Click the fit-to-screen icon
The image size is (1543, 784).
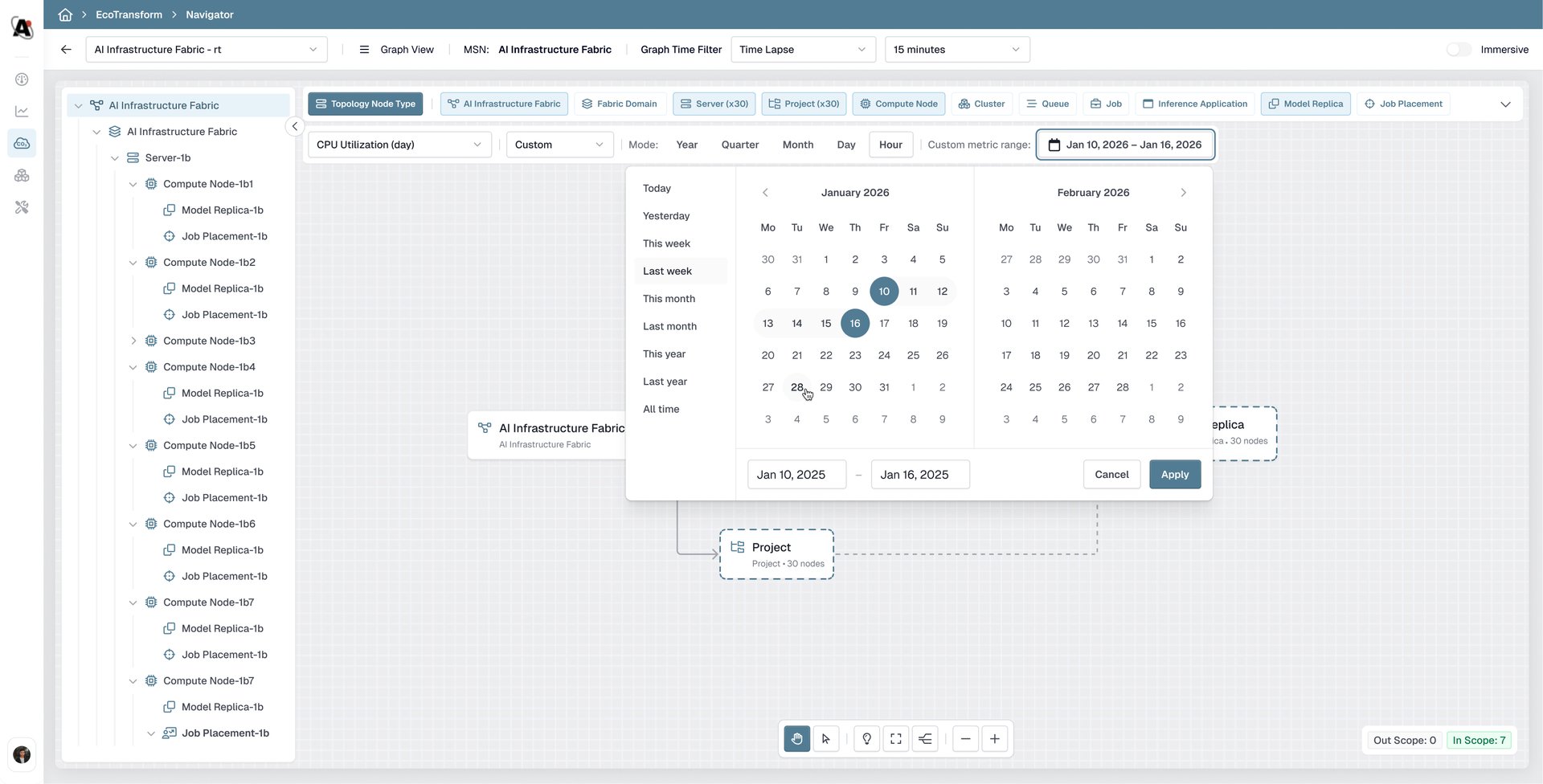pyautogui.click(x=896, y=739)
